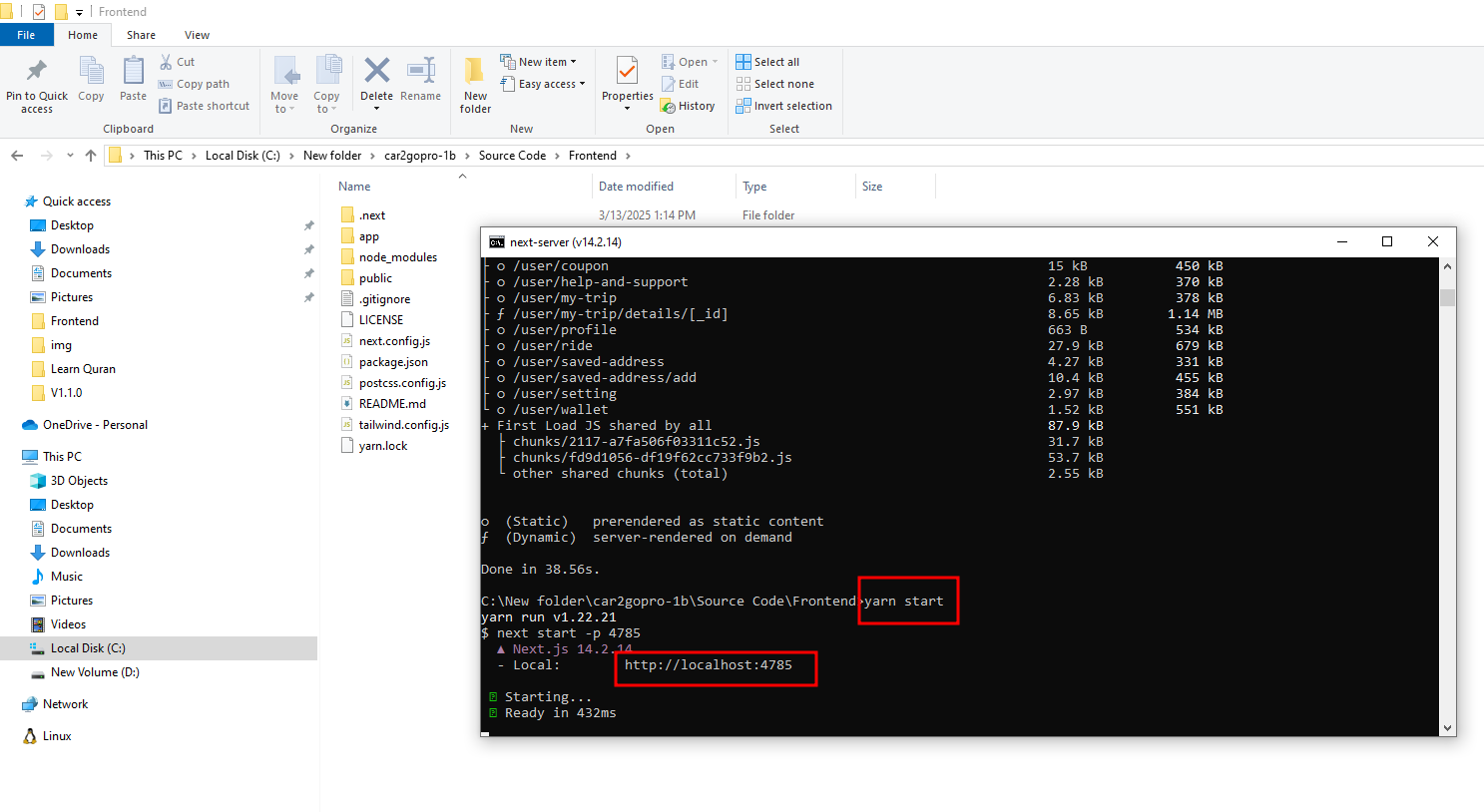Click Source Code breadcrumb
The height and width of the screenshot is (812, 1484).
point(512,156)
